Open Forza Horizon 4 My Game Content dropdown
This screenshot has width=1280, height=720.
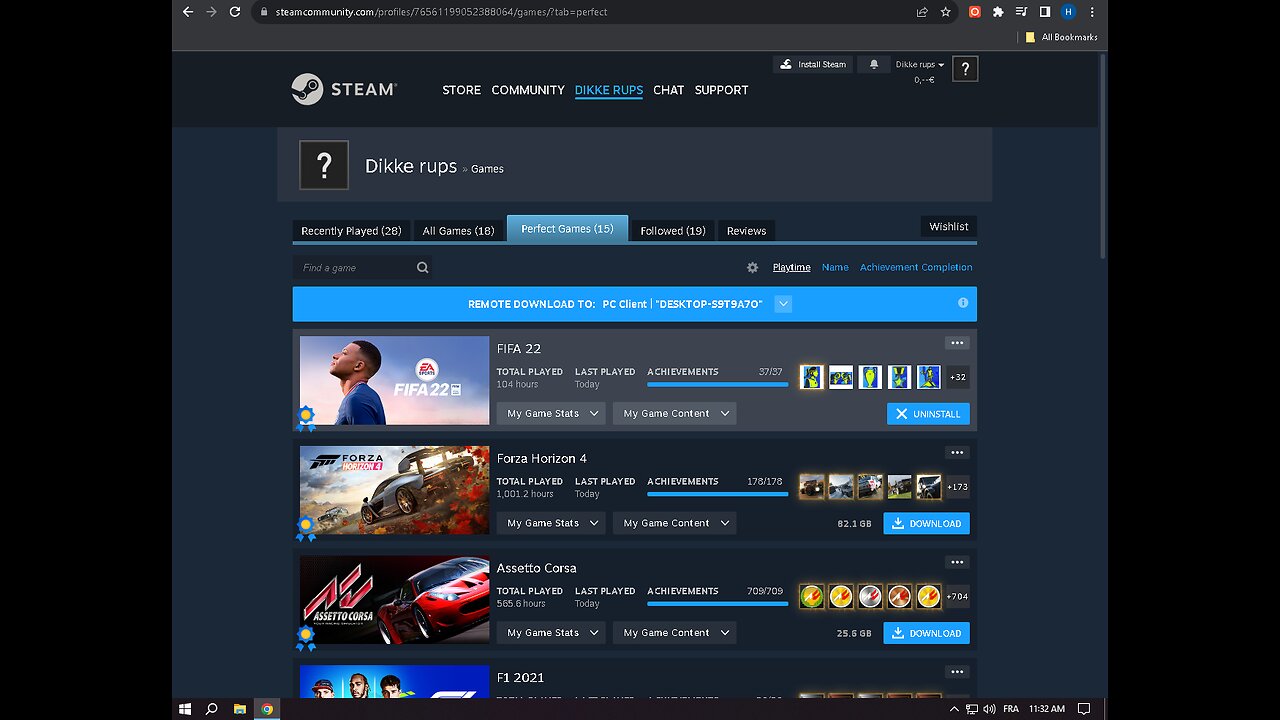click(675, 523)
